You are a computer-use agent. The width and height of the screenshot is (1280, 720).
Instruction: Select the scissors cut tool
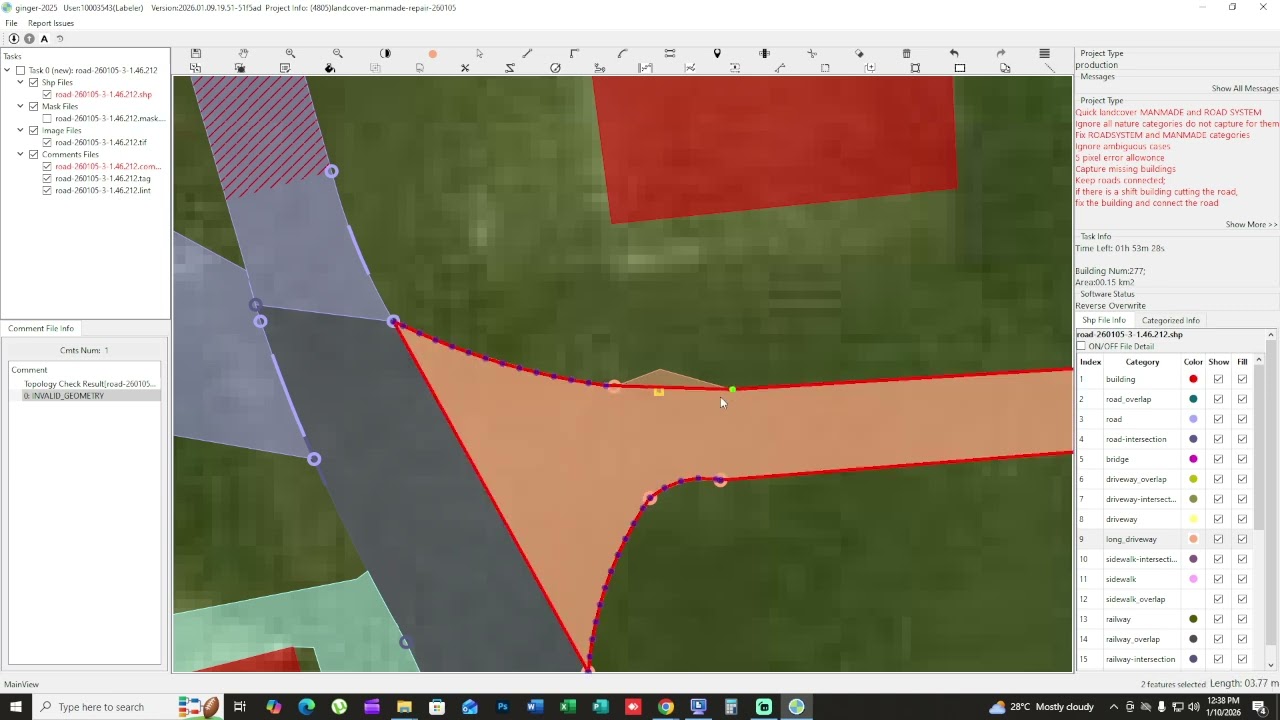click(x=812, y=53)
